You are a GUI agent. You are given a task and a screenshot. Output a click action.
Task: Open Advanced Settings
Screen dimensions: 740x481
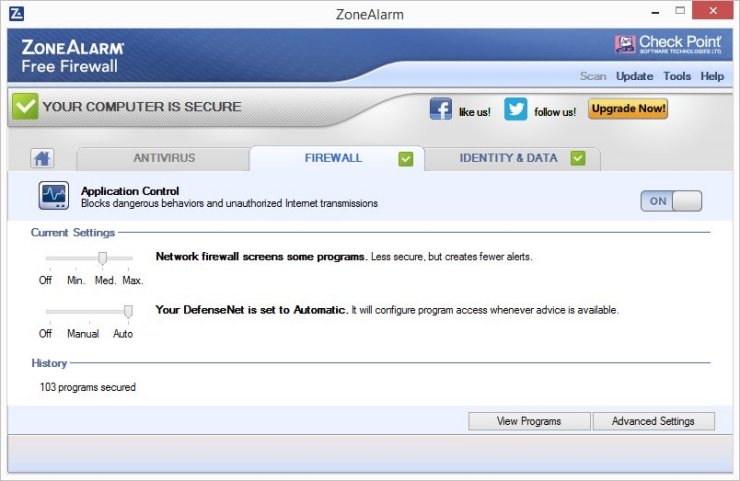click(653, 421)
